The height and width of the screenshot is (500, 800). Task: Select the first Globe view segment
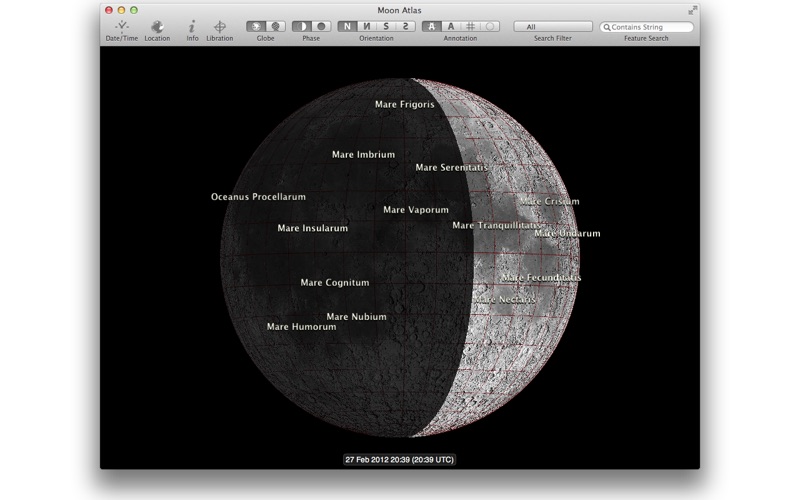coord(256,26)
